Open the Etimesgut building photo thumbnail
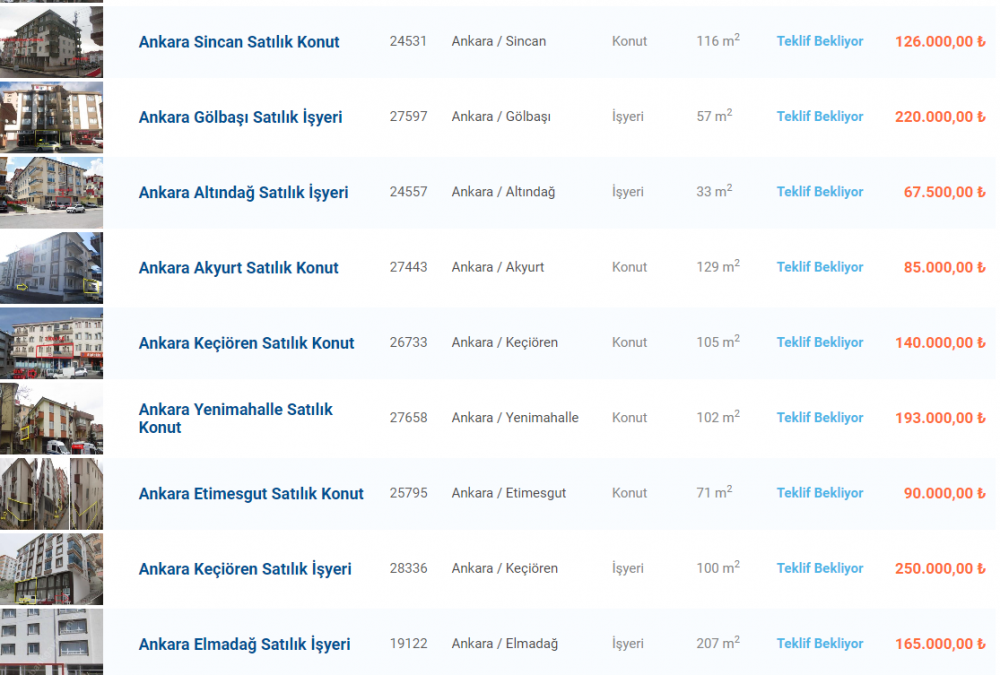Image resolution: width=1000 pixels, height=675 pixels. click(51, 493)
